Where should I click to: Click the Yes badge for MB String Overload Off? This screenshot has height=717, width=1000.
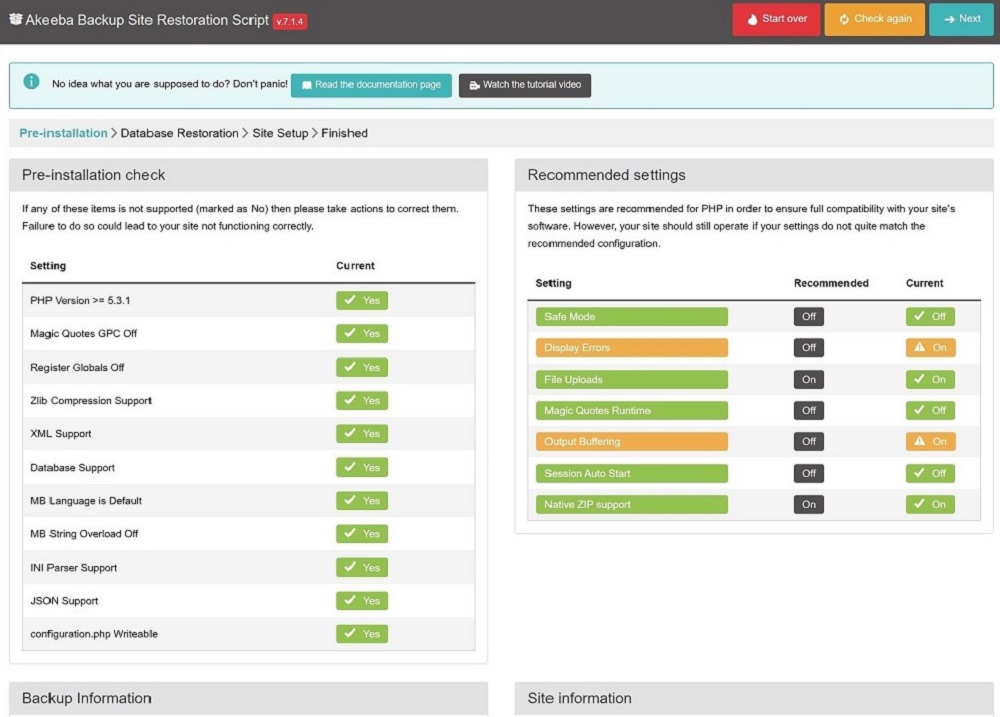click(x=362, y=534)
